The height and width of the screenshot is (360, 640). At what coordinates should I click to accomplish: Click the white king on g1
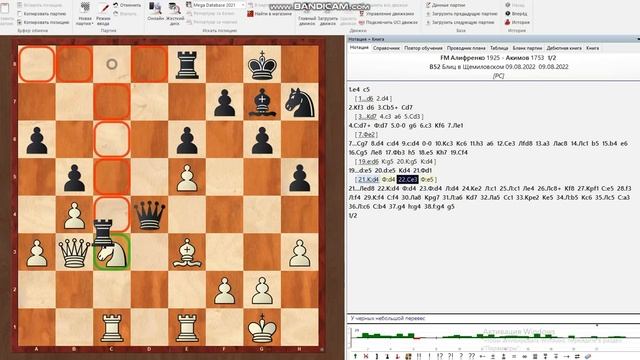click(262, 328)
